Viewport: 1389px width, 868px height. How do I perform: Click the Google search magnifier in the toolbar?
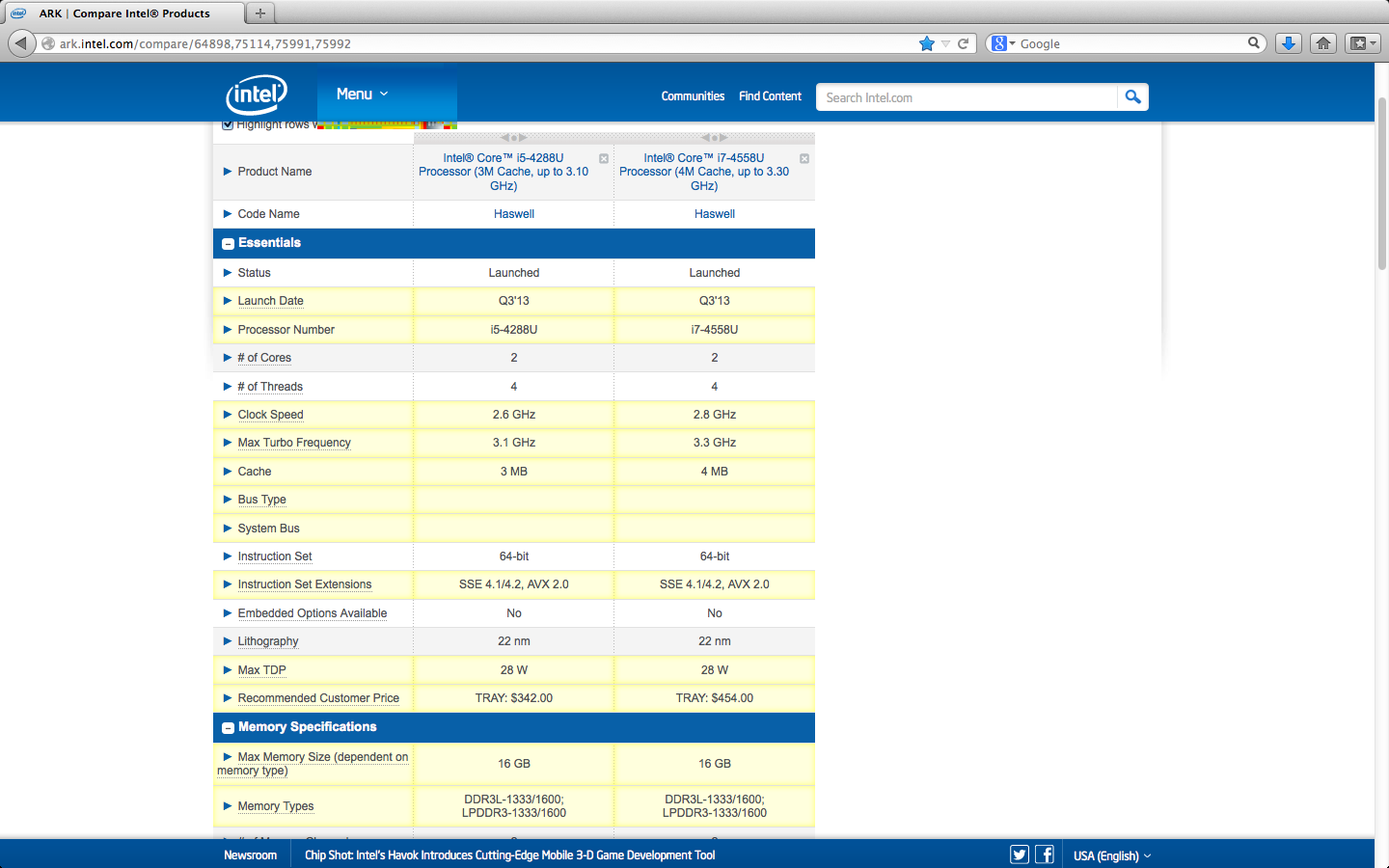[x=1254, y=42]
